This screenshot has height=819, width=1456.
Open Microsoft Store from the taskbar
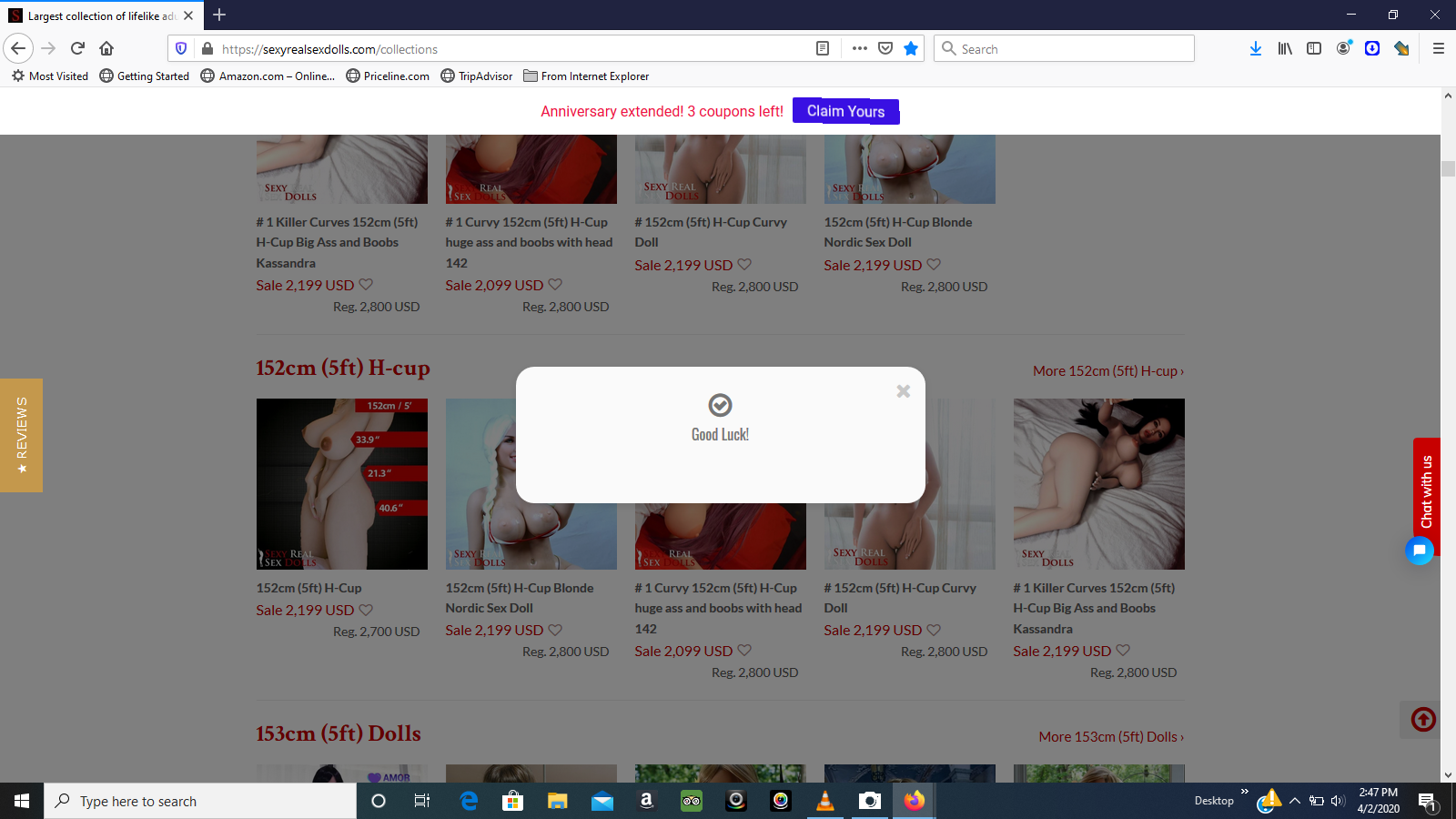[513, 801]
